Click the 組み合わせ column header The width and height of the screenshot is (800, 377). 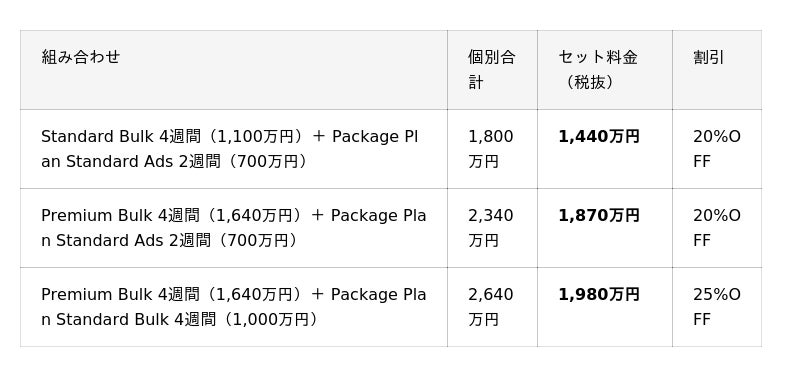[234, 70]
